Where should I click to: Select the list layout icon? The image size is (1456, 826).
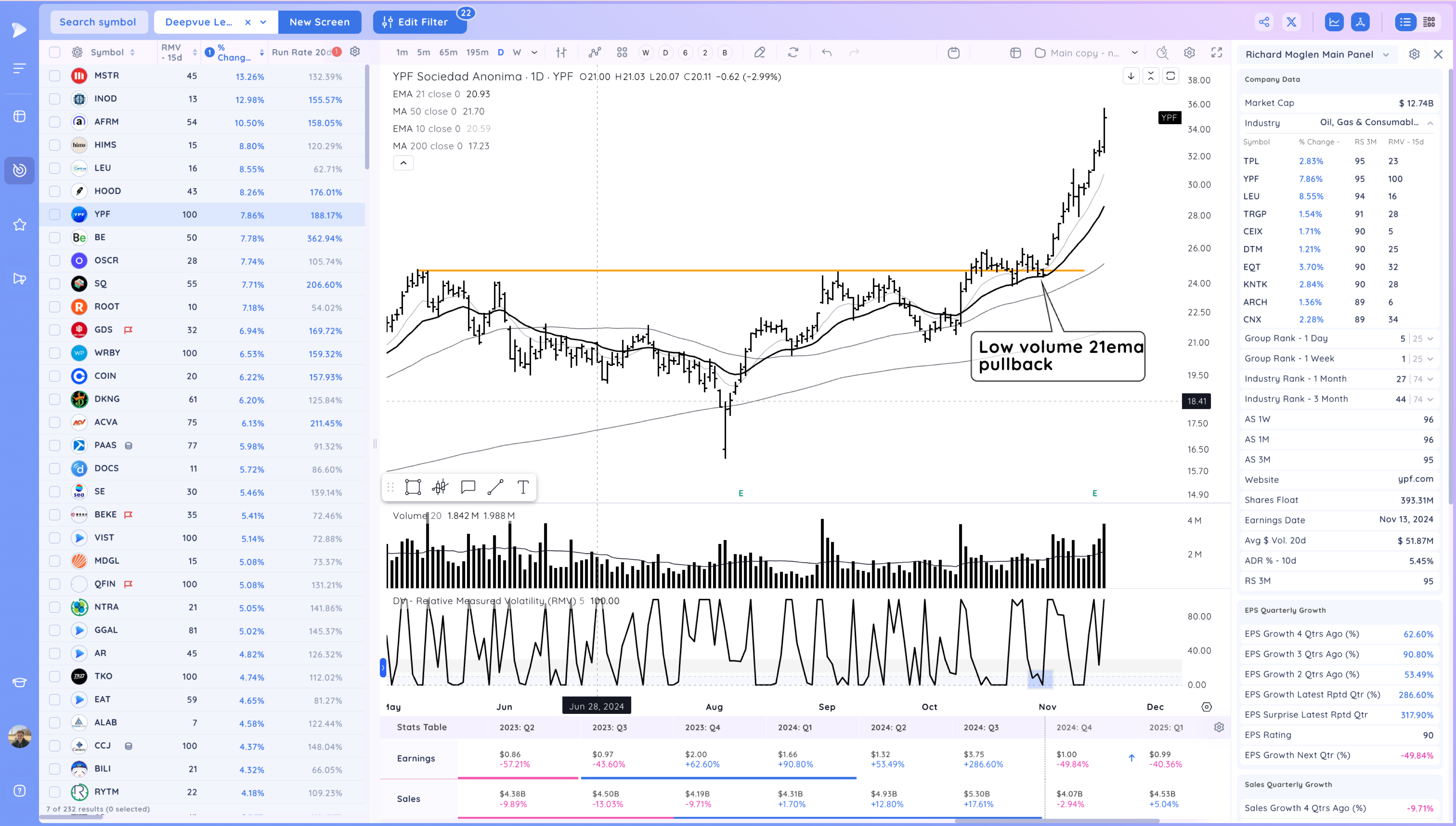coord(1405,22)
